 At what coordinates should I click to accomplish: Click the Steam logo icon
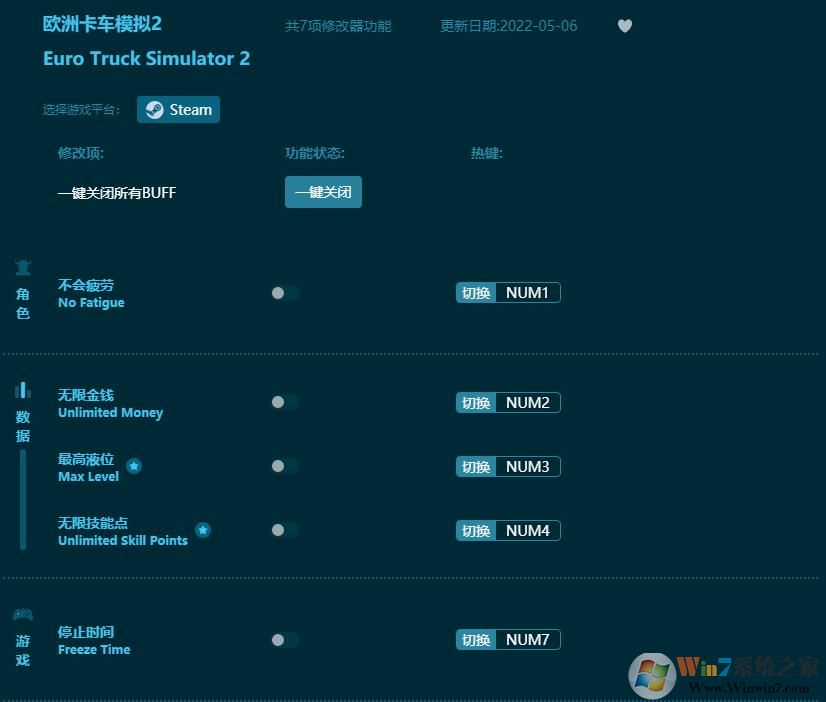153,110
